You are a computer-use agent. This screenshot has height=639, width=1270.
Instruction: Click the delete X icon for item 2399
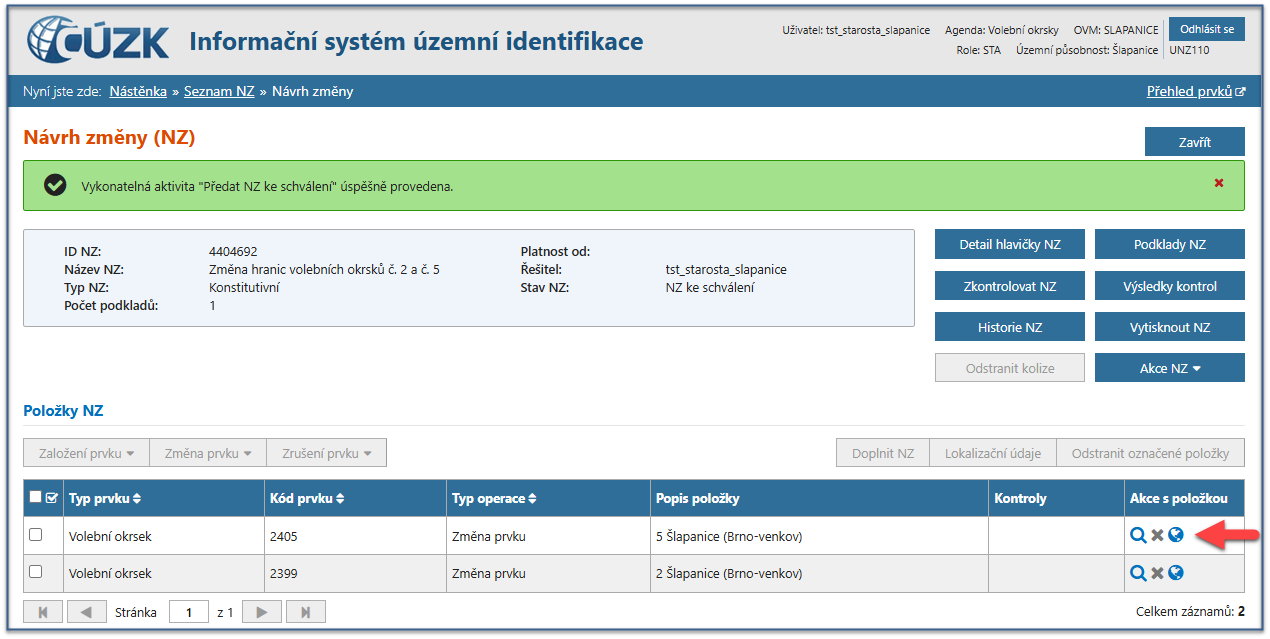coord(1157,573)
